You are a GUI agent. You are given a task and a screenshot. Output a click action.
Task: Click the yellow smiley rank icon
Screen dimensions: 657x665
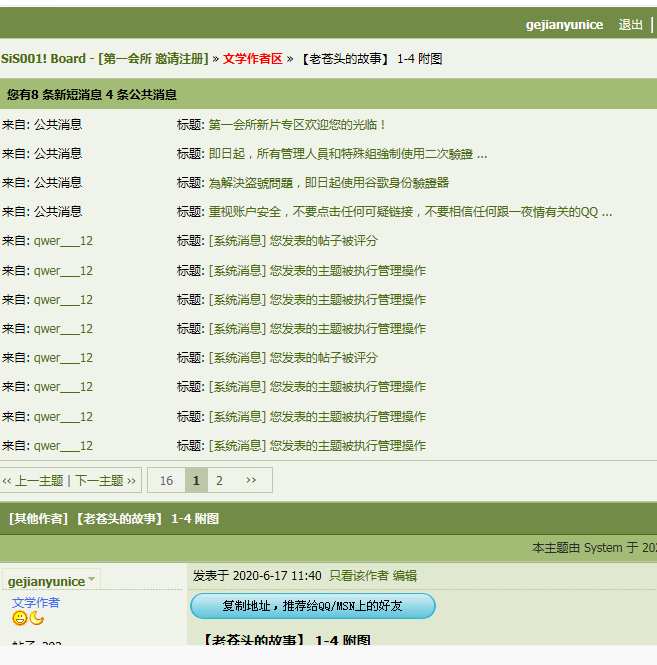click(20, 619)
